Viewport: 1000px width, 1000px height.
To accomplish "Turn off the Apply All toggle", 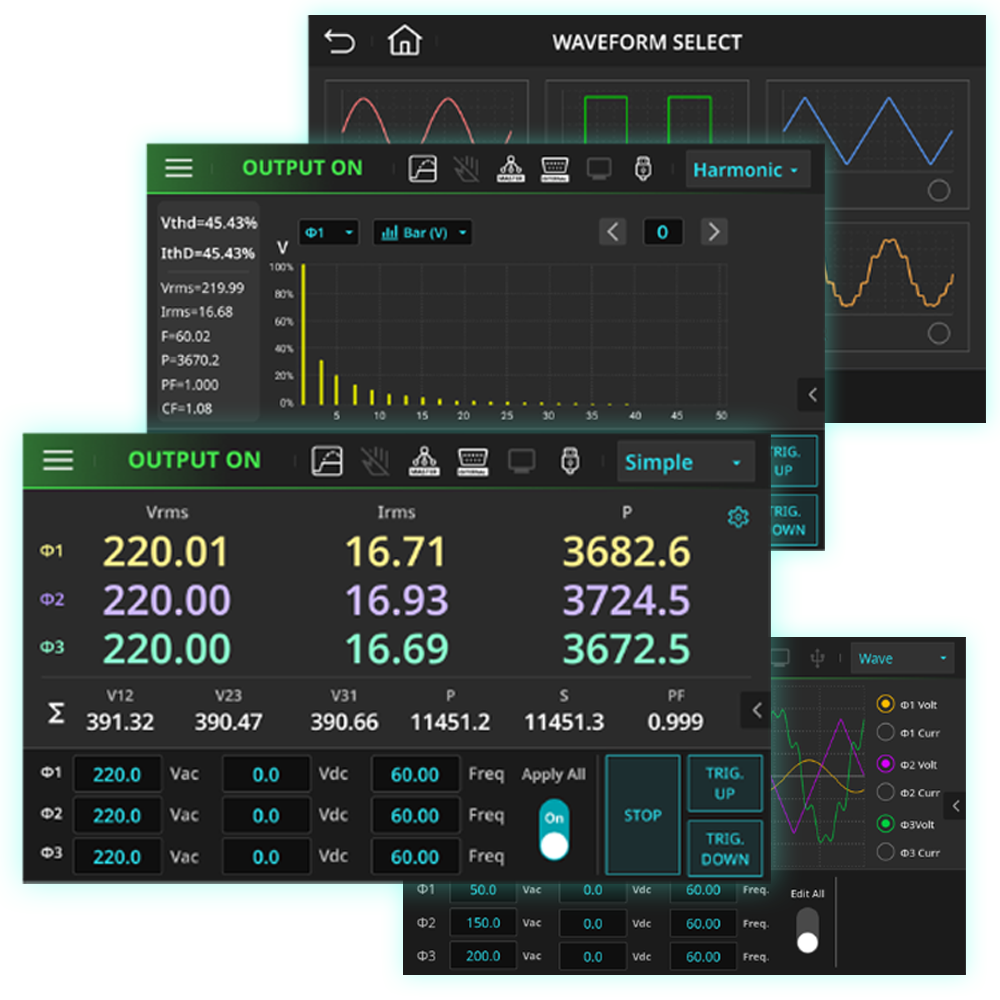I will tap(553, 830).
